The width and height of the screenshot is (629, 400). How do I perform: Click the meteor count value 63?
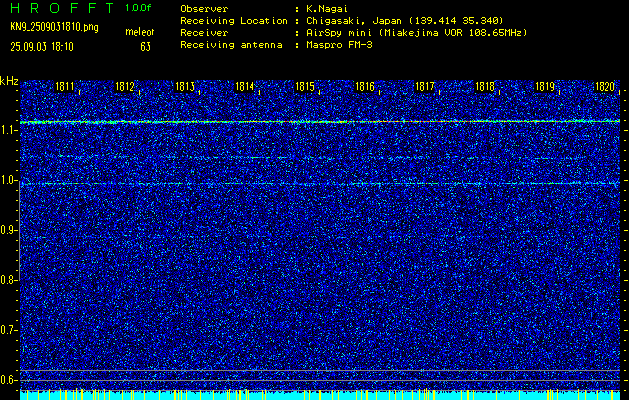point(146,47)
